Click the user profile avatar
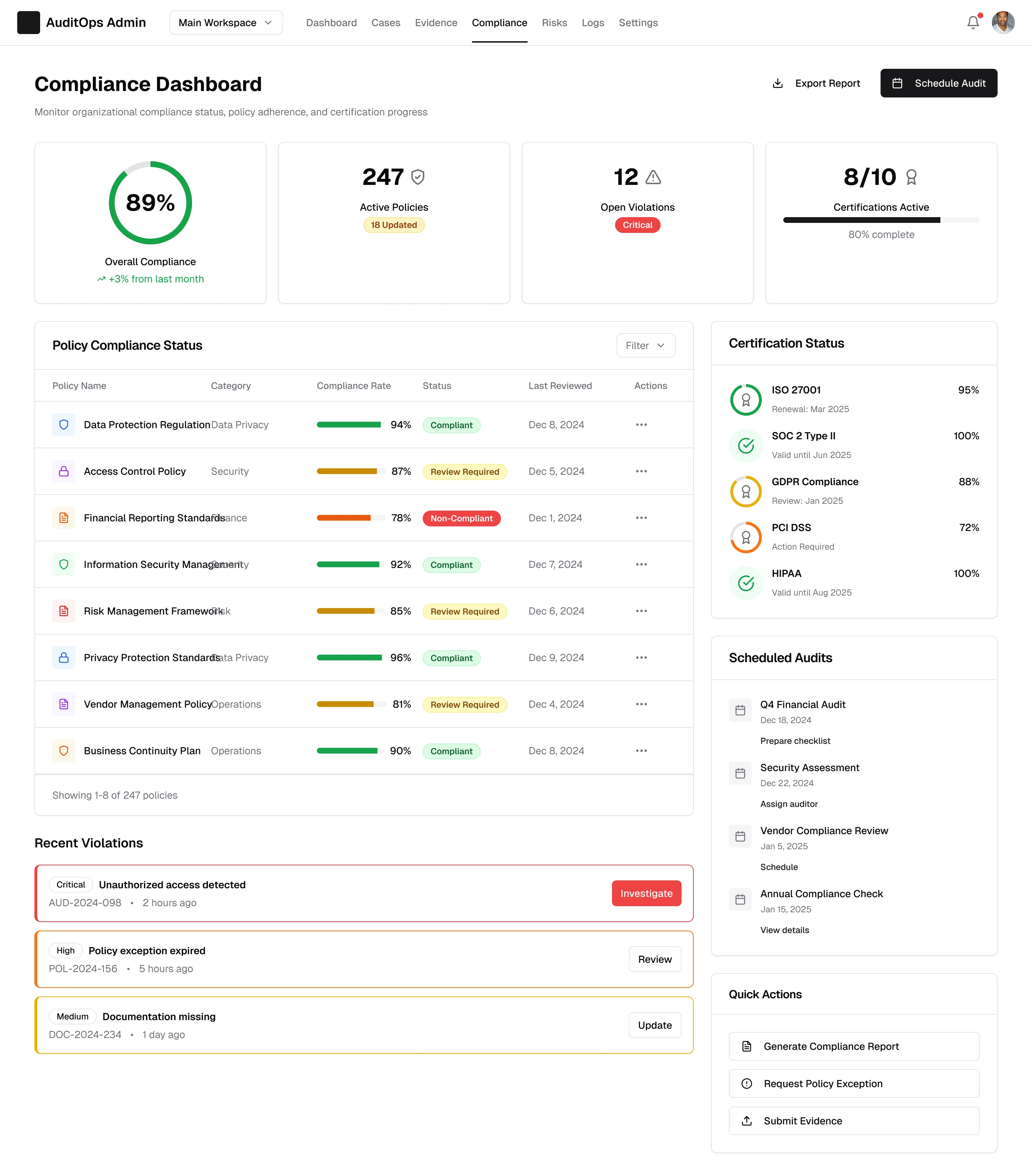 (1003, 23)
